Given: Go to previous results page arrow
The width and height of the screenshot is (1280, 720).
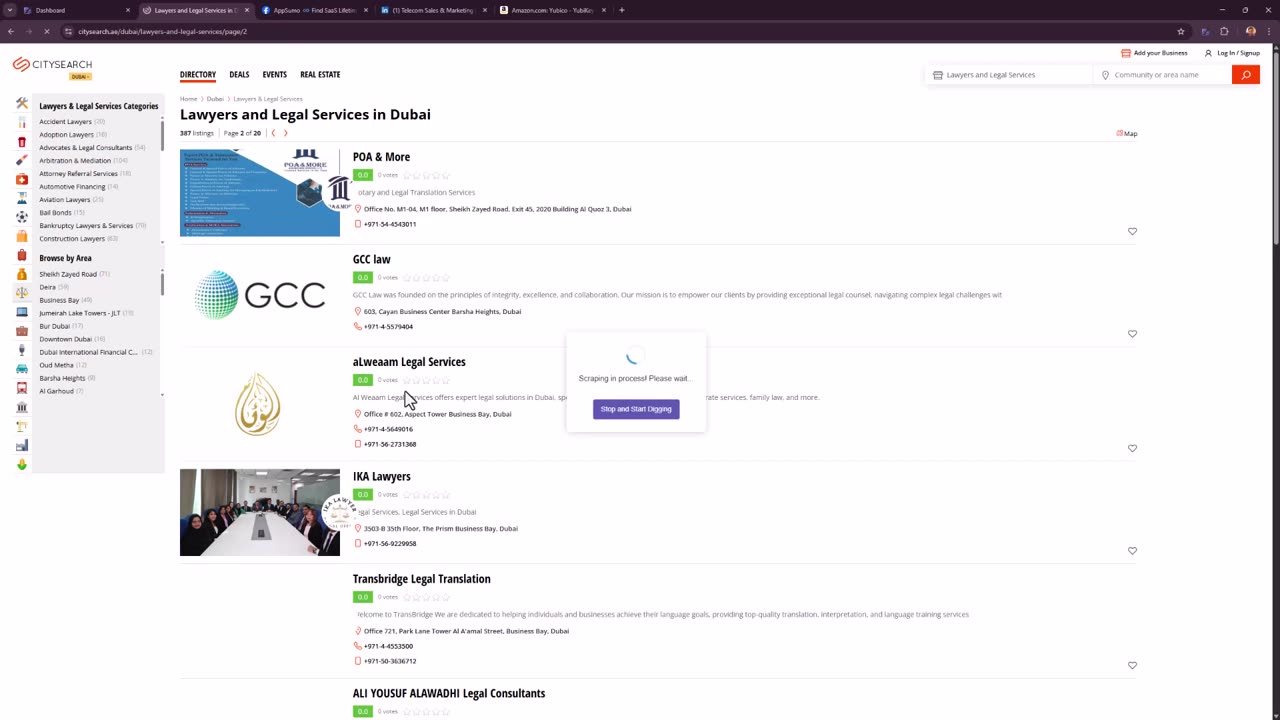Looking at the screenshot, I should [x=273, y=133].
